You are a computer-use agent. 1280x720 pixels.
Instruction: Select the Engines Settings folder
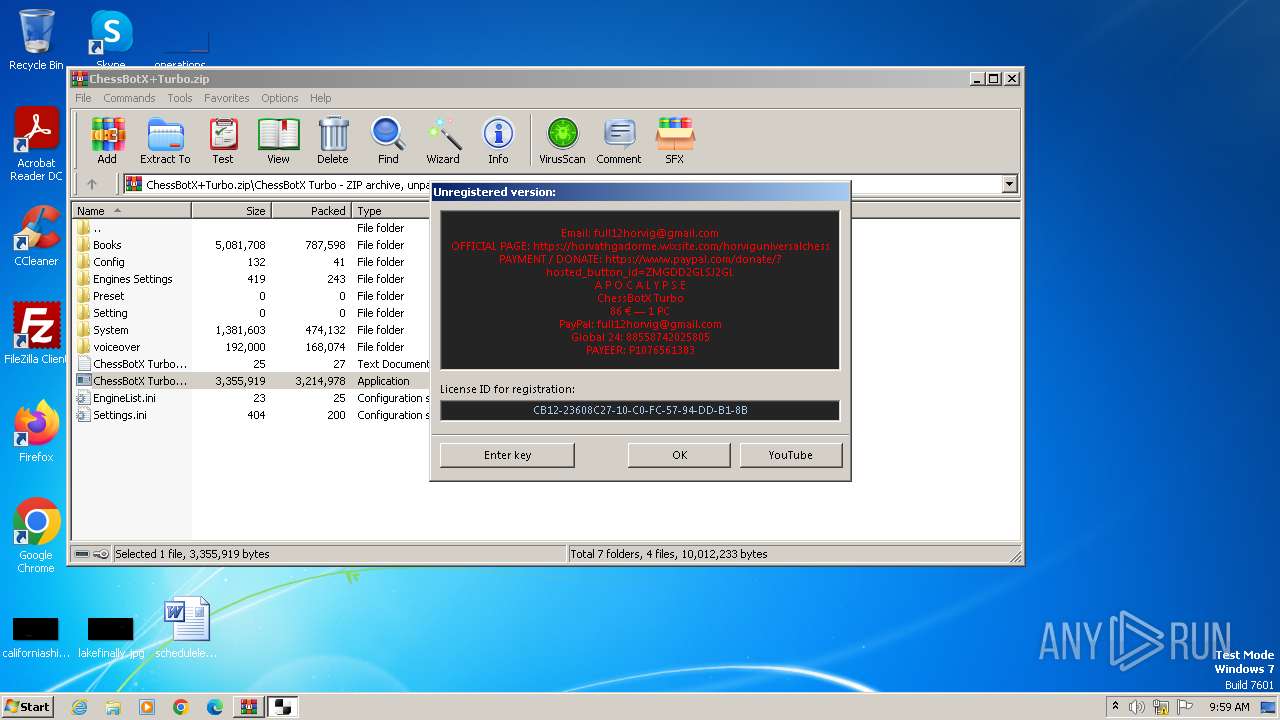250,279
